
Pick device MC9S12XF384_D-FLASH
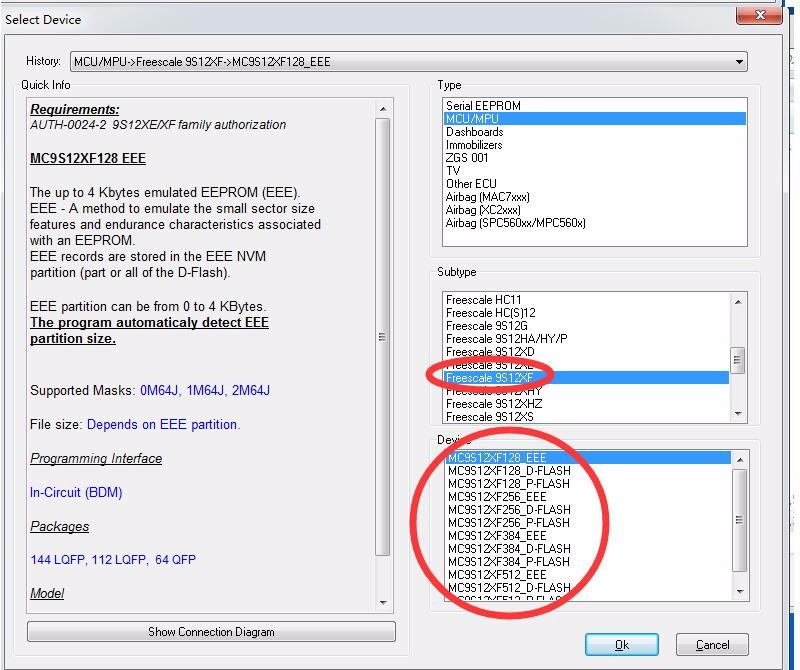588,549
